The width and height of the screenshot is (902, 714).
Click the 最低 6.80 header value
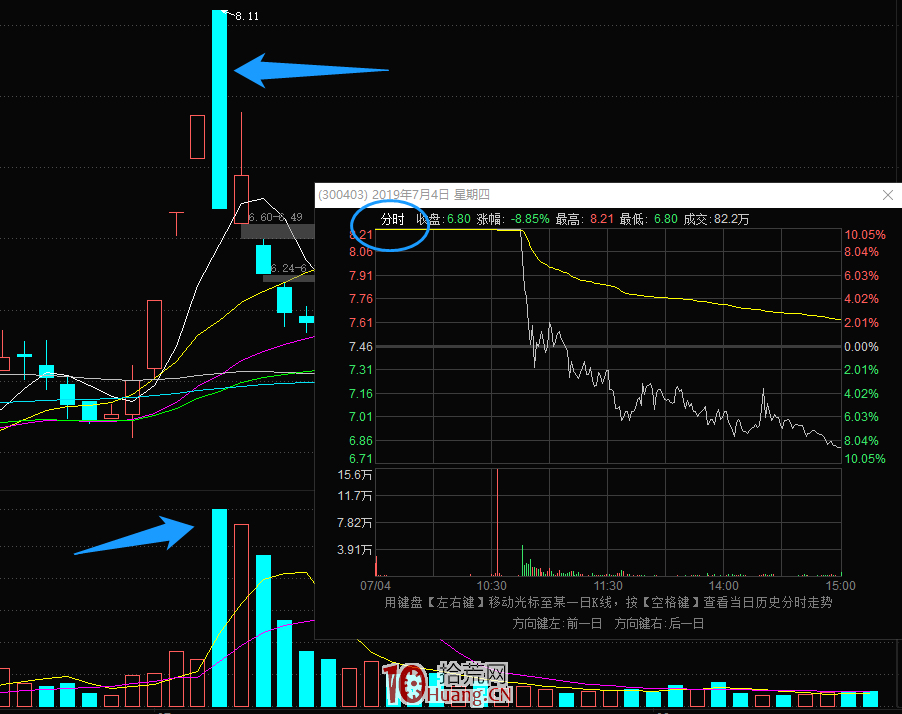pyautogui.click(x=666, y=219)
